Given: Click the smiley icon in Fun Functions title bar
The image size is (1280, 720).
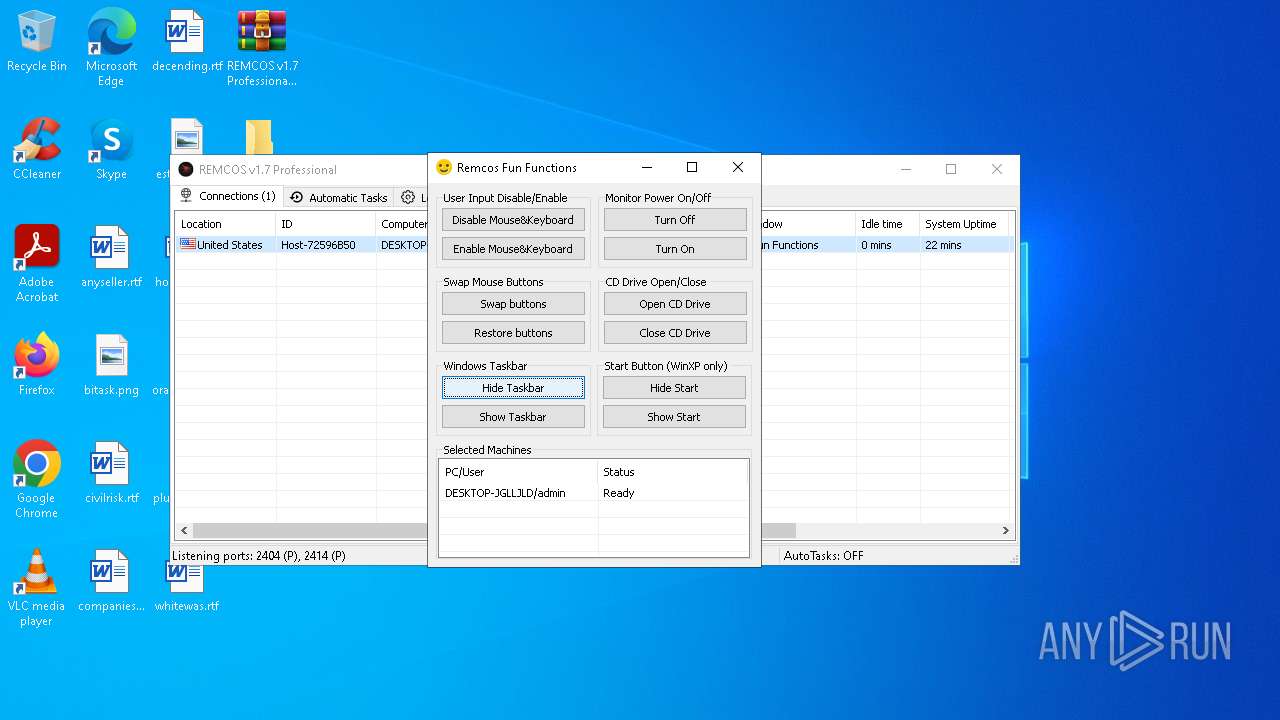Looking at the screenshot, I should pyautogui.click(x=444, y=167).
